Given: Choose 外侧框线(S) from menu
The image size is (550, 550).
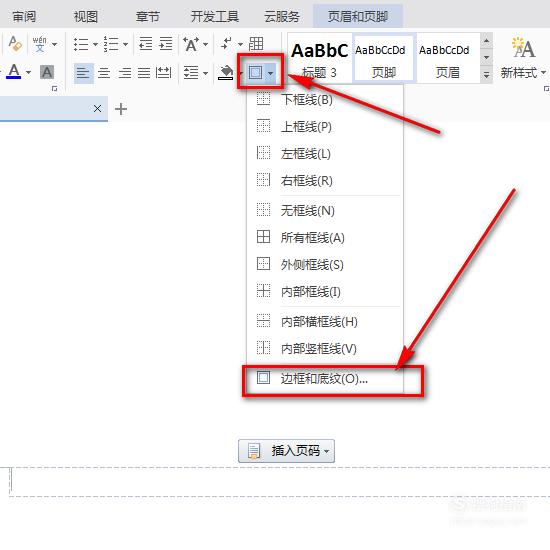Looking at the screenshot, I should [x=325, y=264].
